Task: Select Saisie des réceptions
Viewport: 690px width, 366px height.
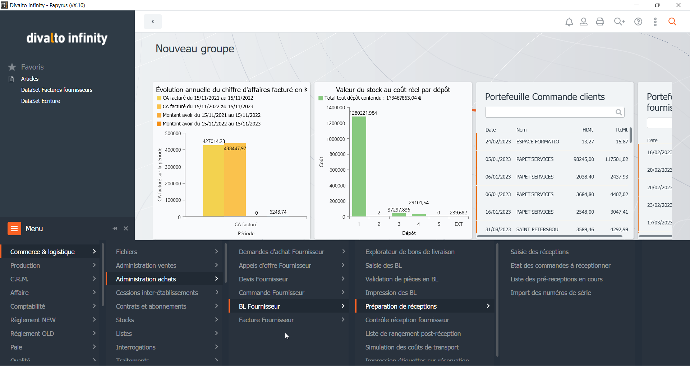Action: [540, 252]
